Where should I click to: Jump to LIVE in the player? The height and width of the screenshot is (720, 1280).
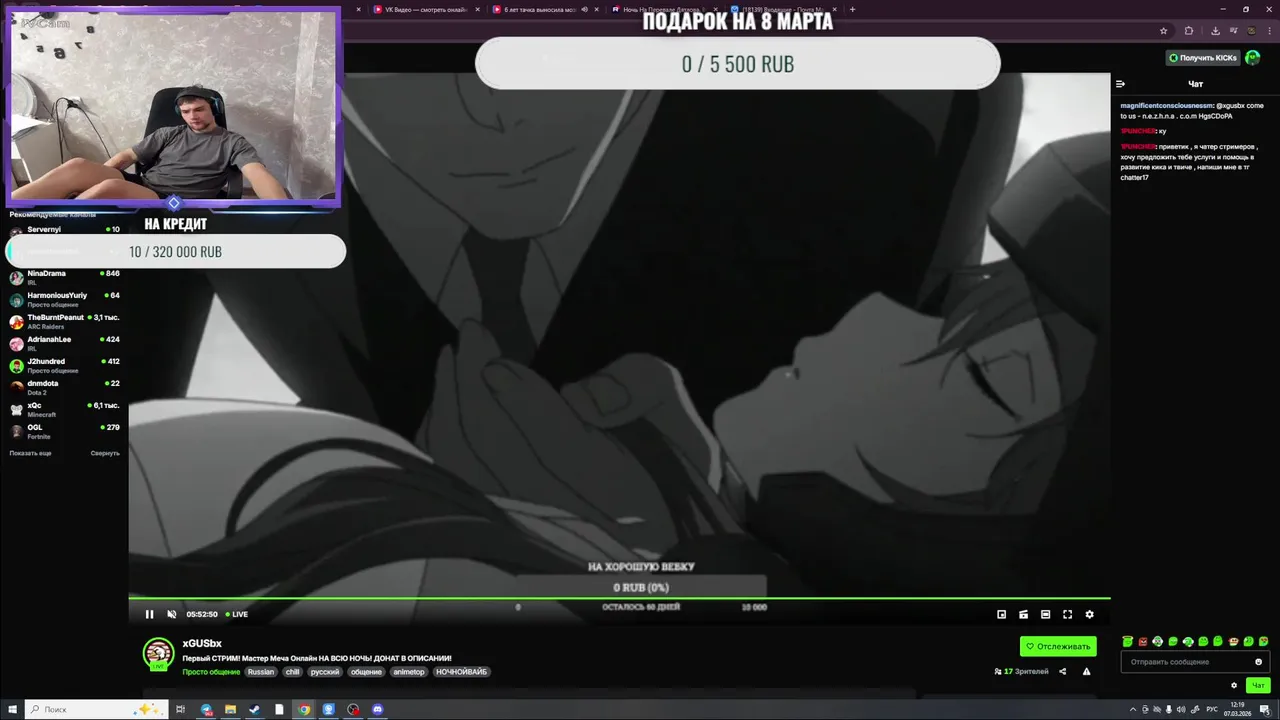[237, 614]
